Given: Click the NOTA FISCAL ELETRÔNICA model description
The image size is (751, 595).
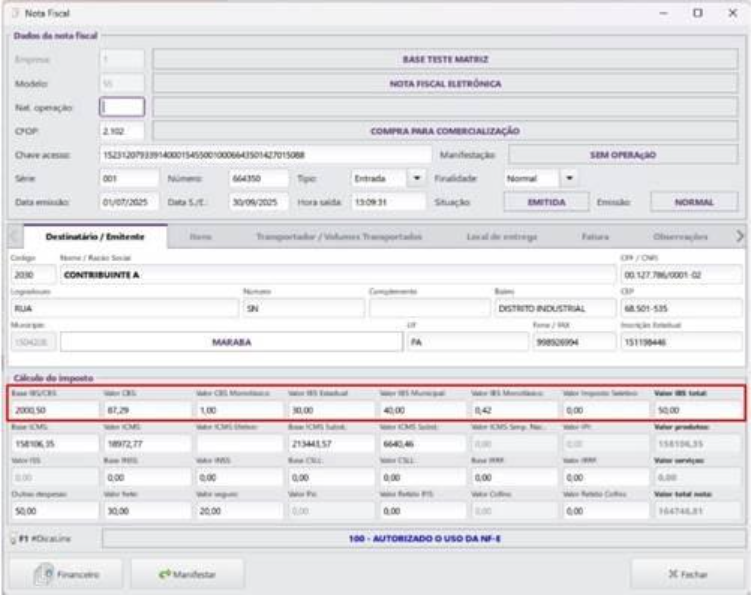Looking at the screenshot, I should point(445,83).
